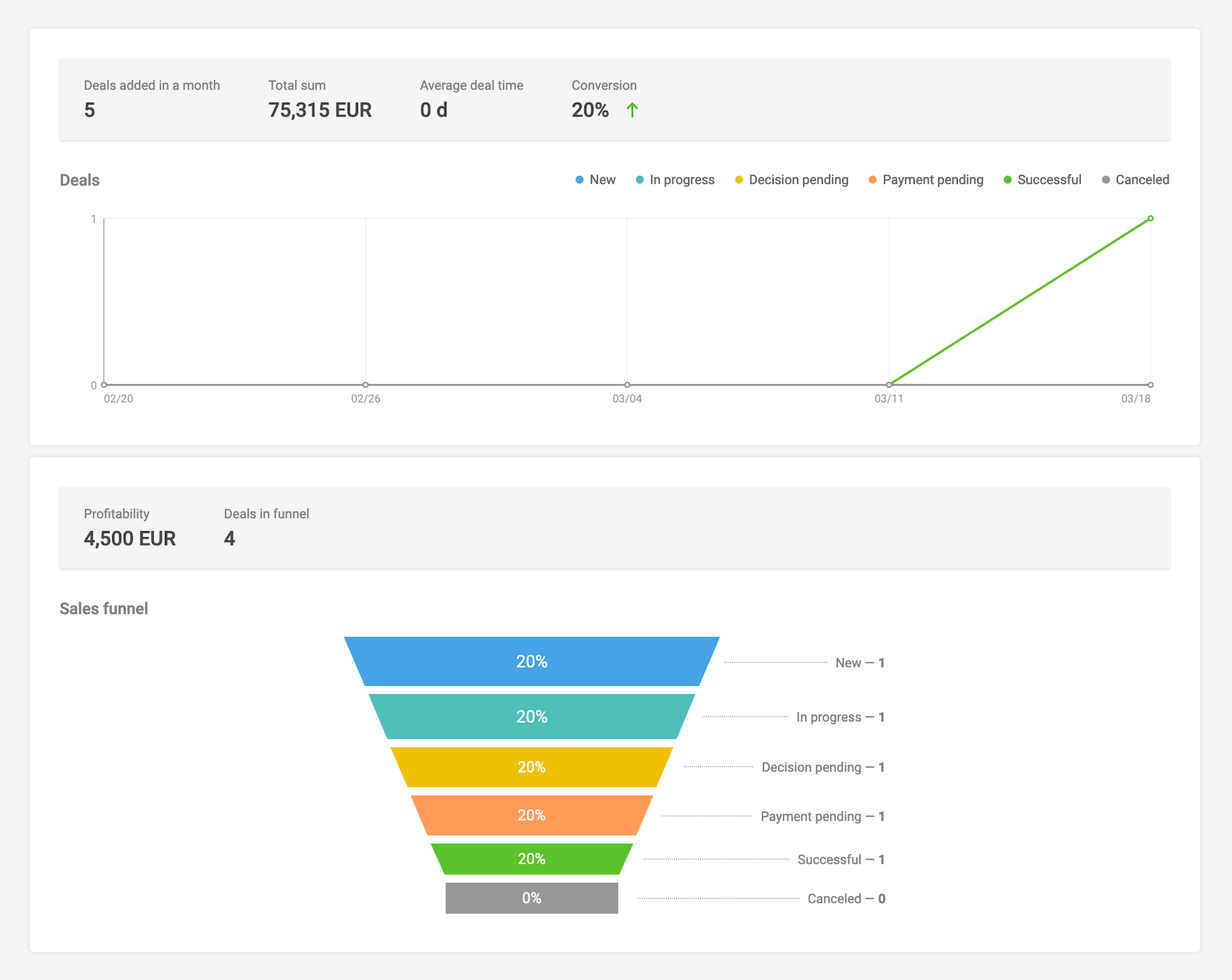Click the "New — 1" funnel label
This screenshot has width=1232, height=980.
pyautogui.click(x=860, y=662)
